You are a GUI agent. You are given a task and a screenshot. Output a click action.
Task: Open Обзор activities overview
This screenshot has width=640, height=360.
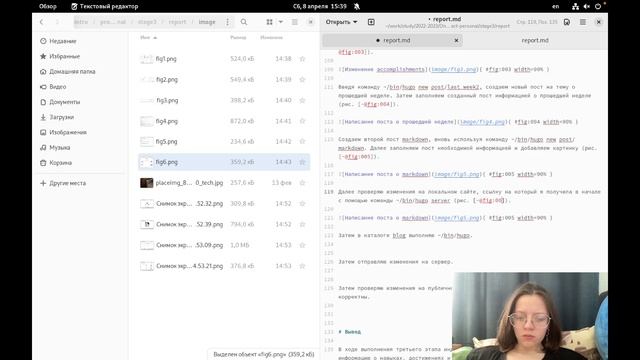tap(48, 6)
